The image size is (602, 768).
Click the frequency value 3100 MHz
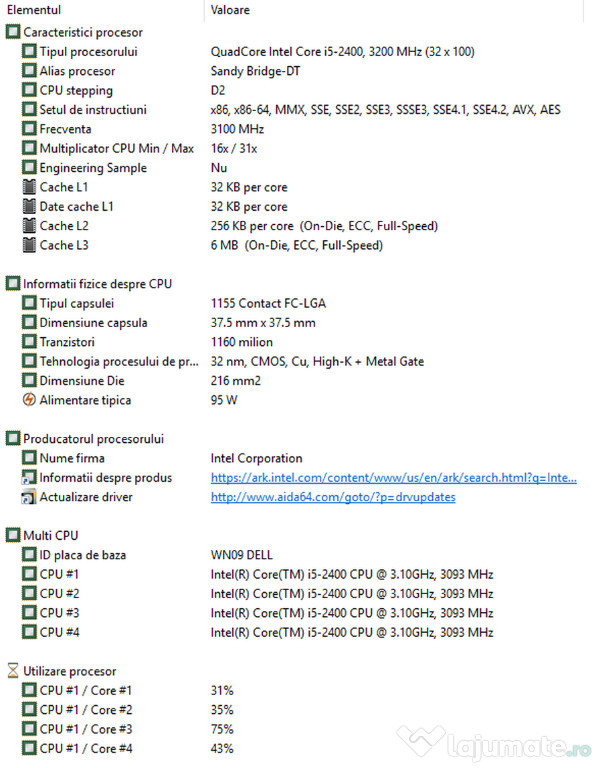point(237,129)
